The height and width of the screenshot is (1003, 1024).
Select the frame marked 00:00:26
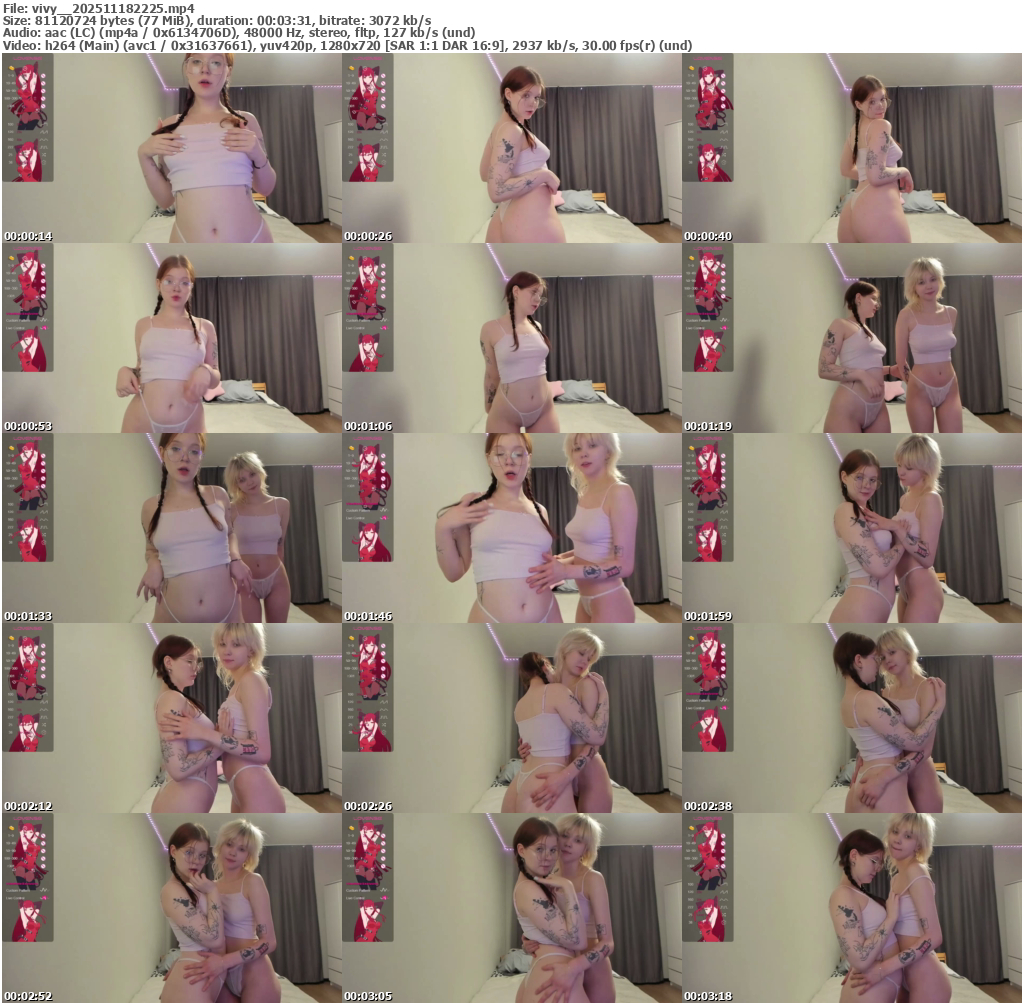click(511, 148)
